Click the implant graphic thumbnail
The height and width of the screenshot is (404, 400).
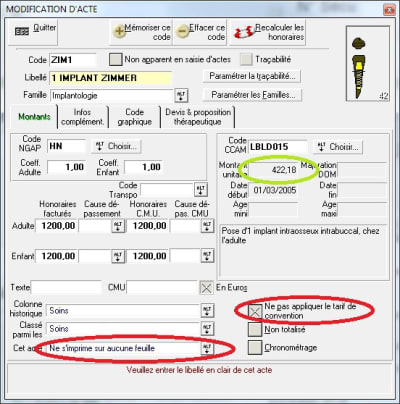click(x=368, y=63)
